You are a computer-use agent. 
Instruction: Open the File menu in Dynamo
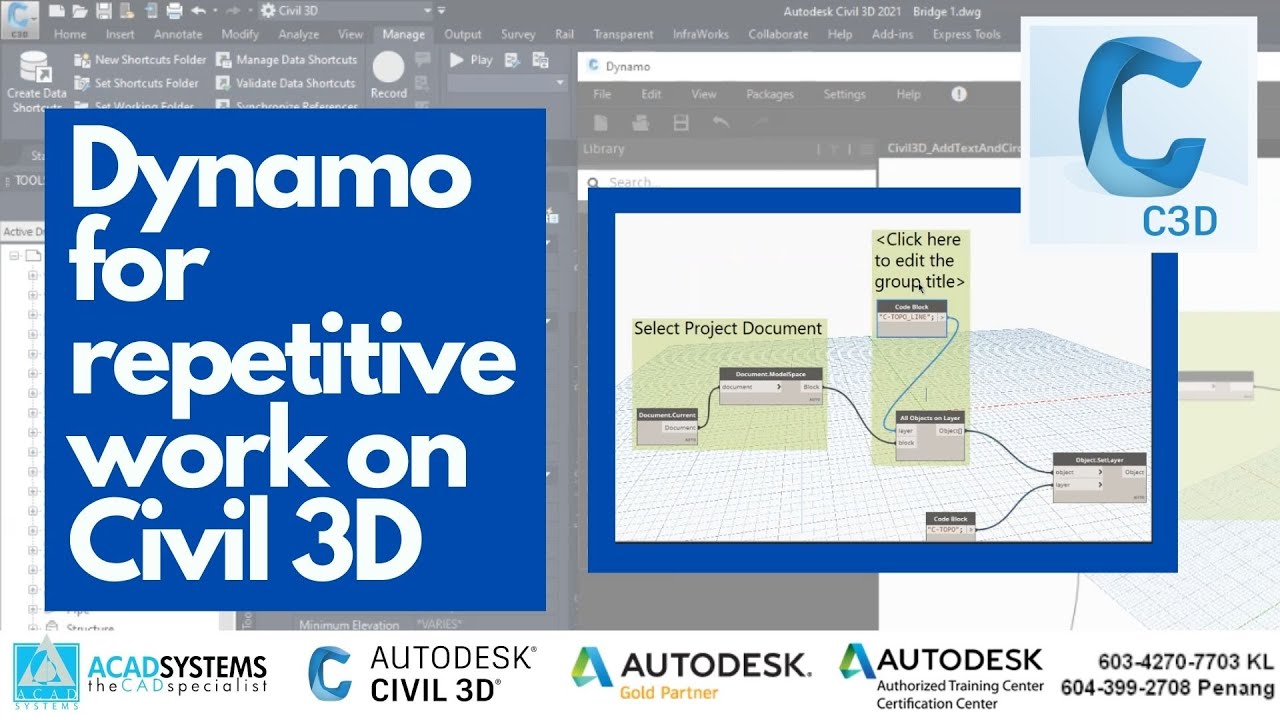(x=602, y=94)
